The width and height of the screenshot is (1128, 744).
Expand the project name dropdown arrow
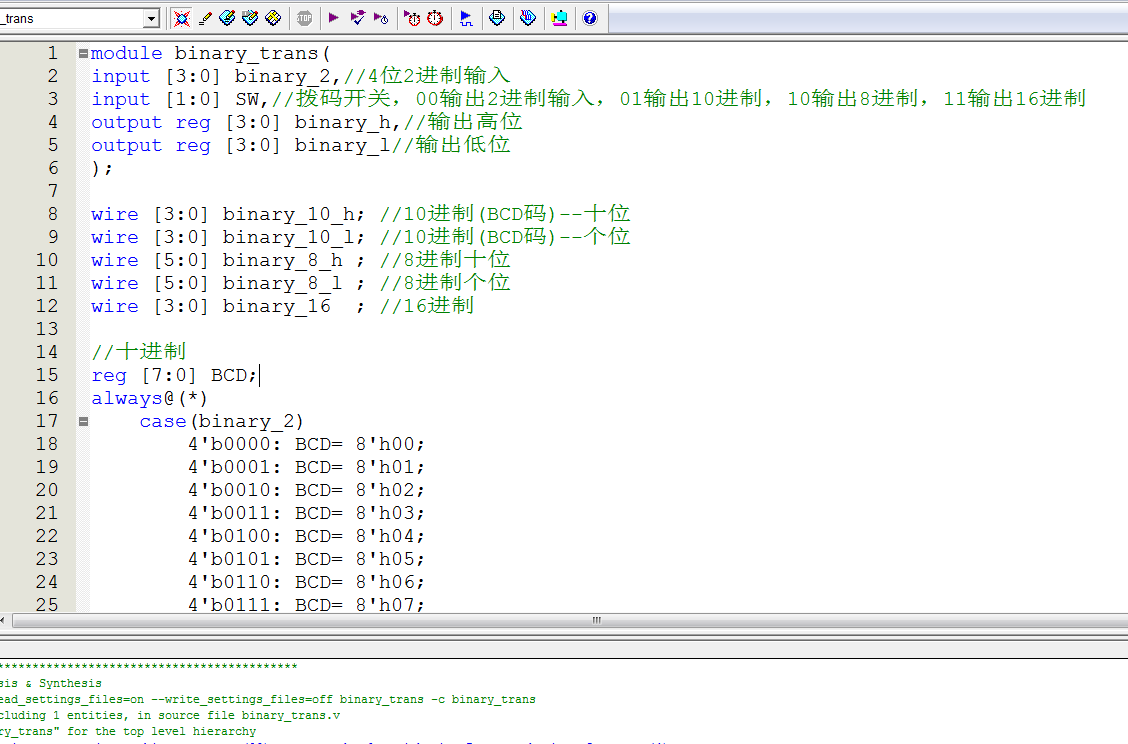tap(151, 18)
